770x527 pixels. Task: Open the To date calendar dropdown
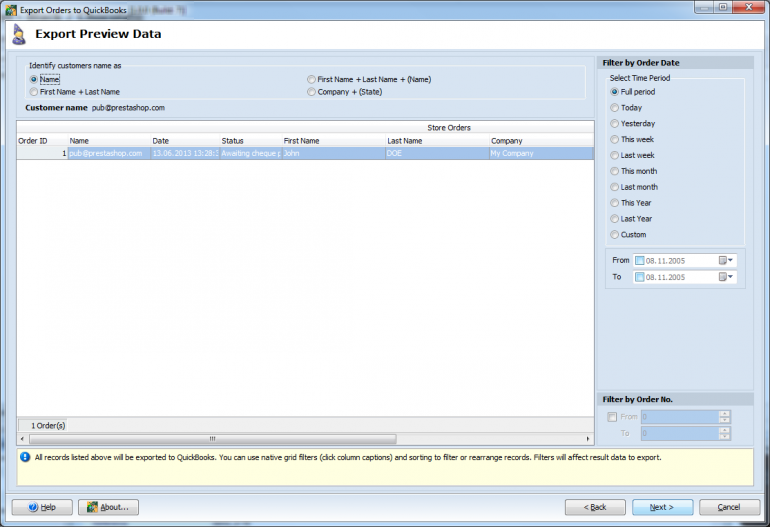726,277
